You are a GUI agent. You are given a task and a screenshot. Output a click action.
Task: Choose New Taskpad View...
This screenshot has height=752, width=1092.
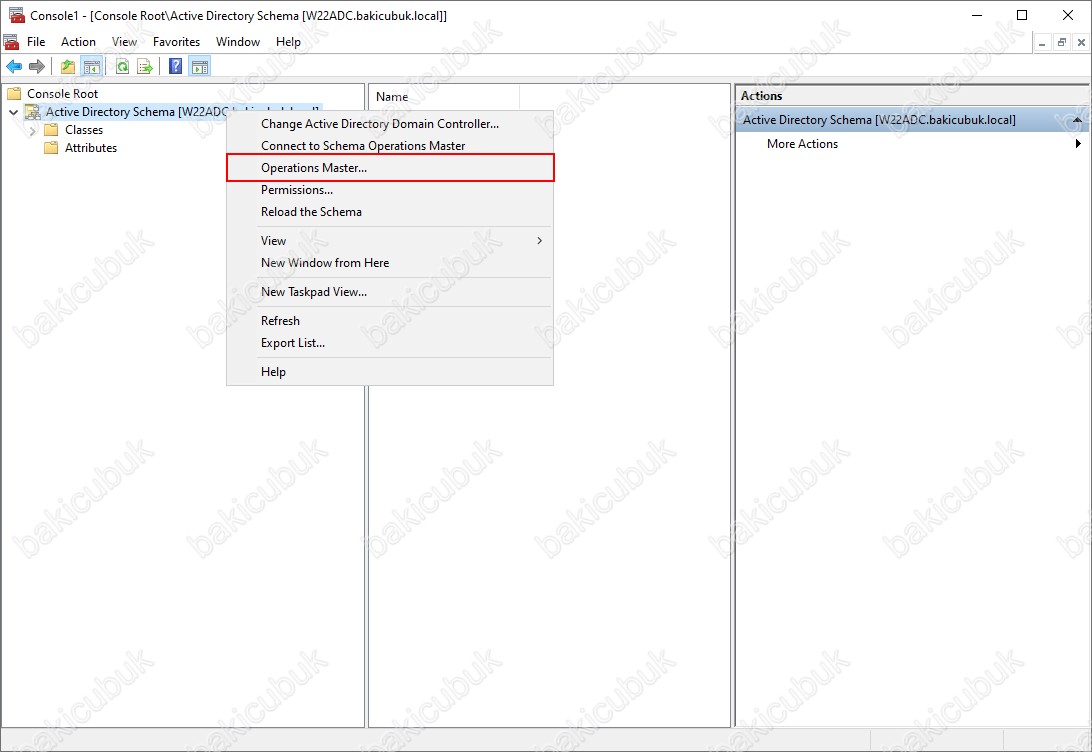tap(390, 292)
